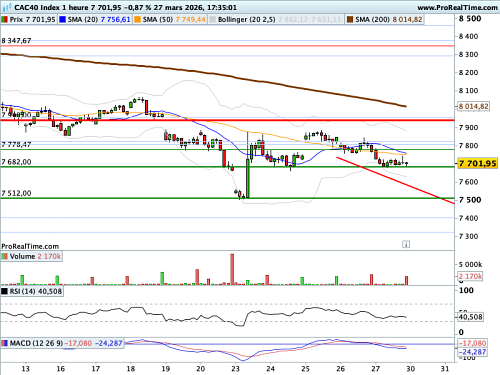This screenshot has width=500, height=375.
Task: Select the descending red trendline
Action: 395,180
